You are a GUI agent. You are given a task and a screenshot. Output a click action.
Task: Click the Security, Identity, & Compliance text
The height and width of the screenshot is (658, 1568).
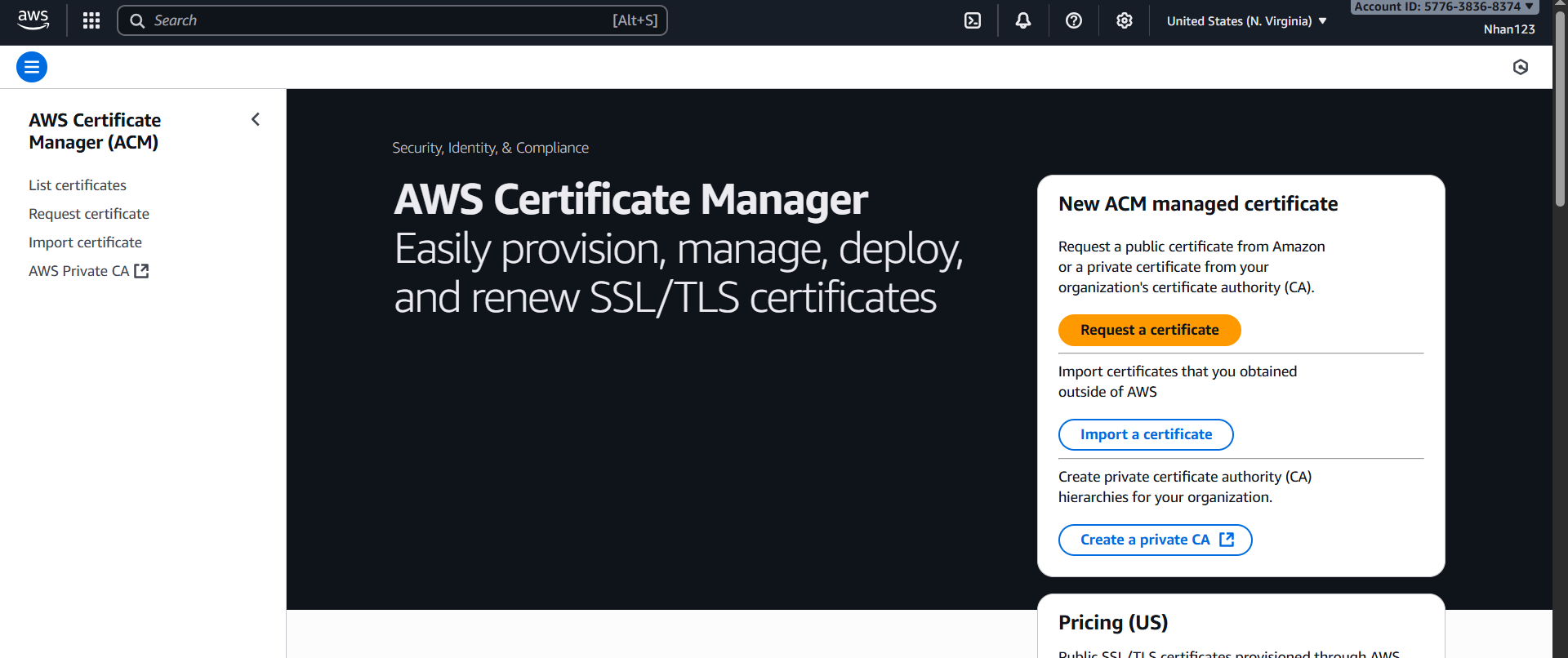(490, 148)
